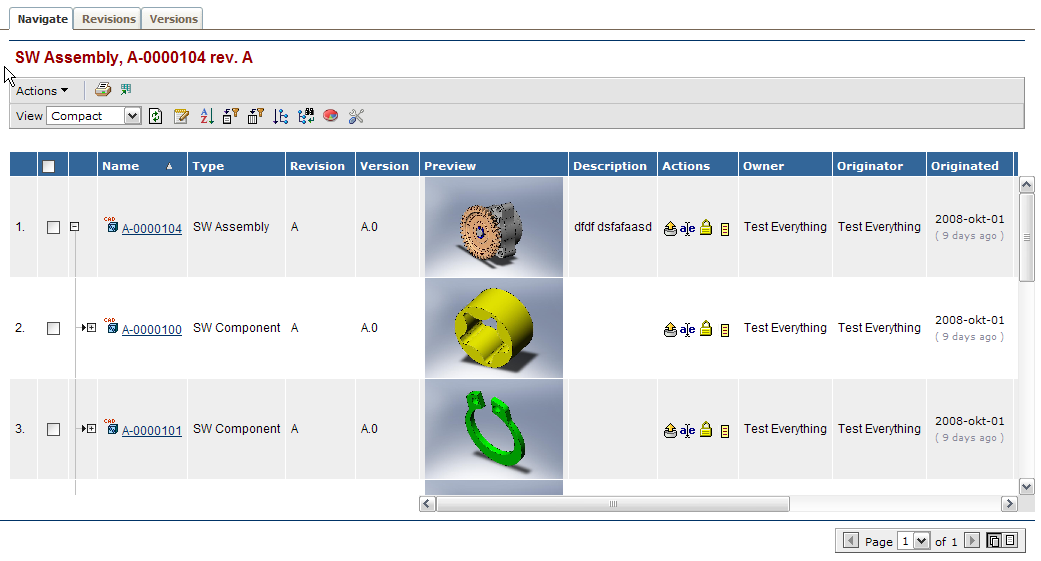Viewport: 1041px width, 561px height.
Task: Open the Actions menu
Action: coord(42,91)
